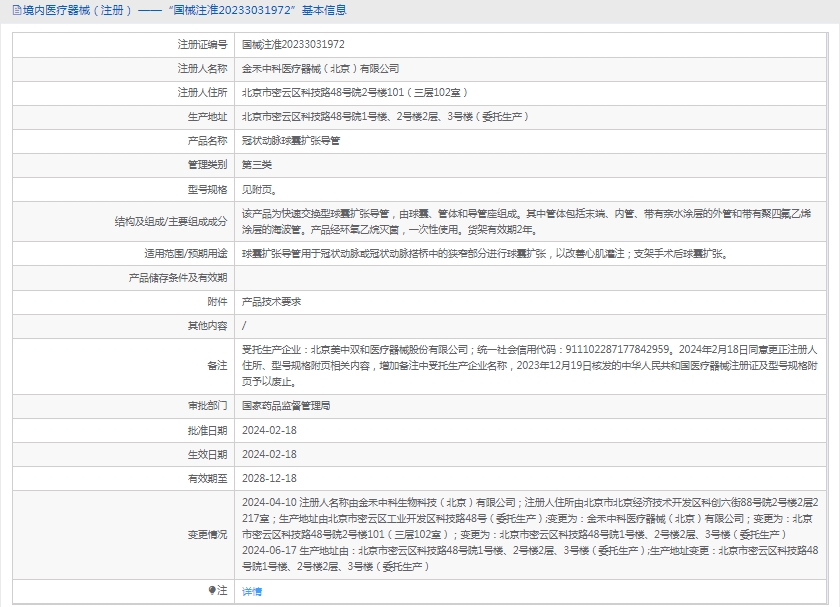The image size is (840, 607).
Task: Click registration number value 国械注准20233031972 in table
Action: pyautogui.click(x=293, y=45)
